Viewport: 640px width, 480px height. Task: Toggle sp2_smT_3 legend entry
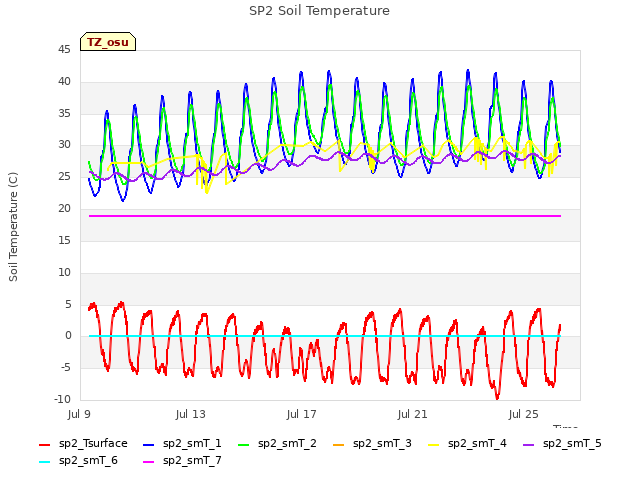point(373,444)
